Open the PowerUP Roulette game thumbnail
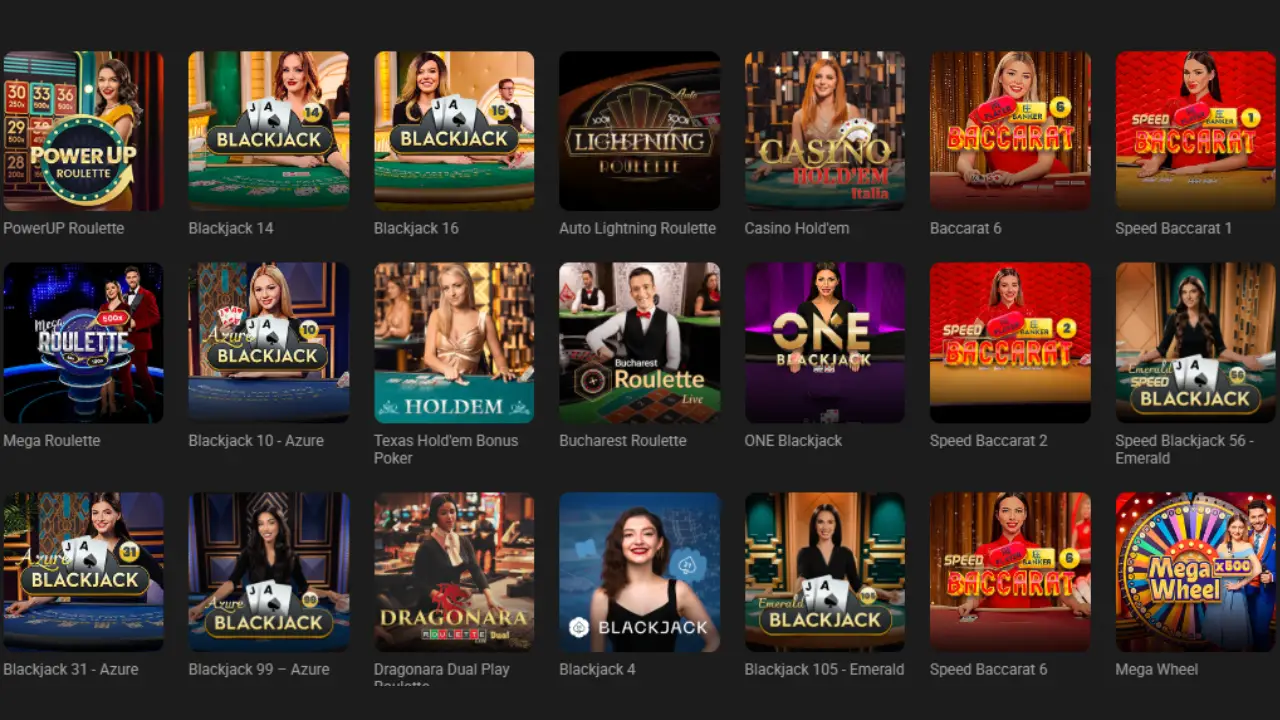This screenshot has height=720, width=1280. point(83,131)
